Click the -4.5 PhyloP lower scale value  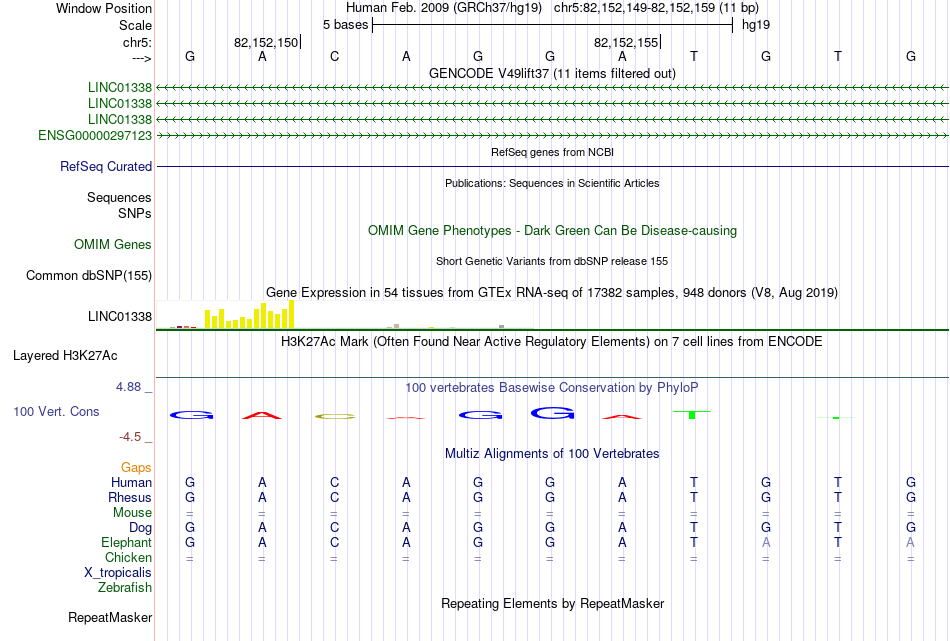[130, 437]
